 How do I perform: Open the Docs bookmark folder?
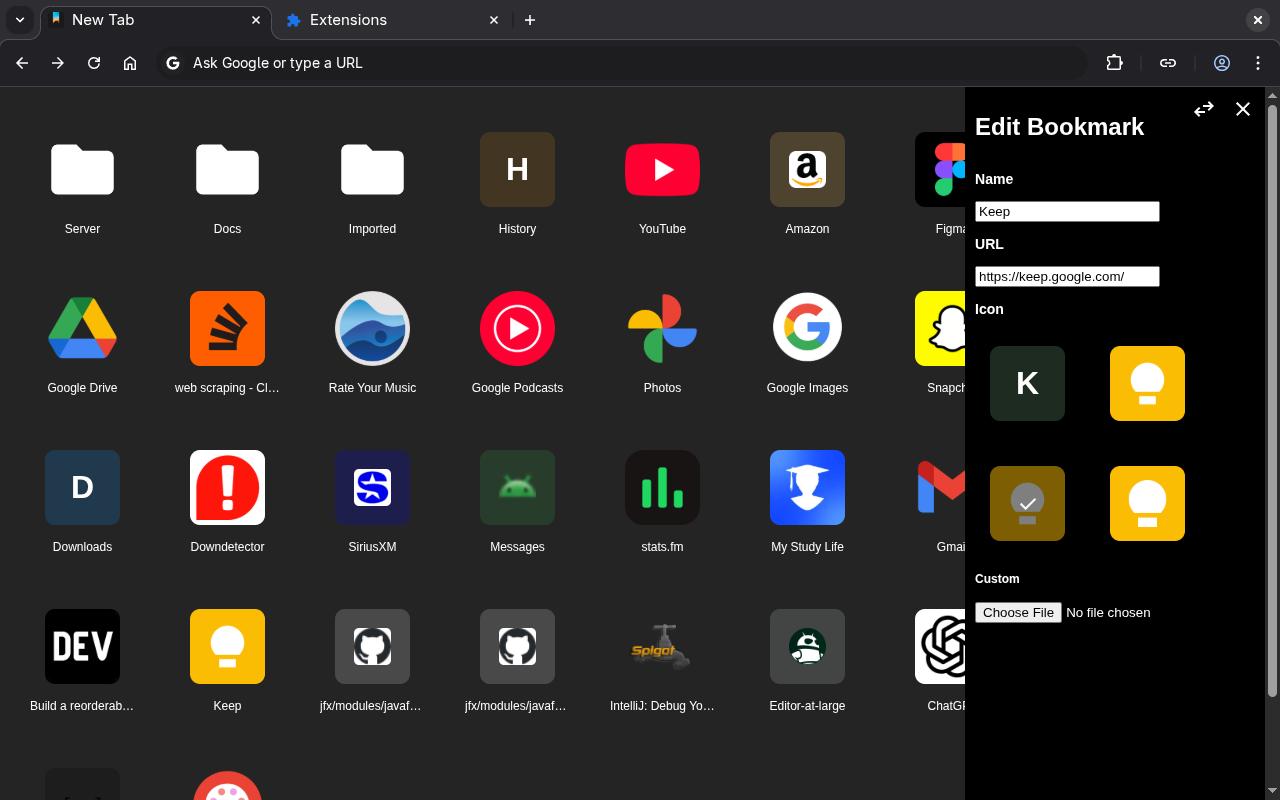click(227, 170)
